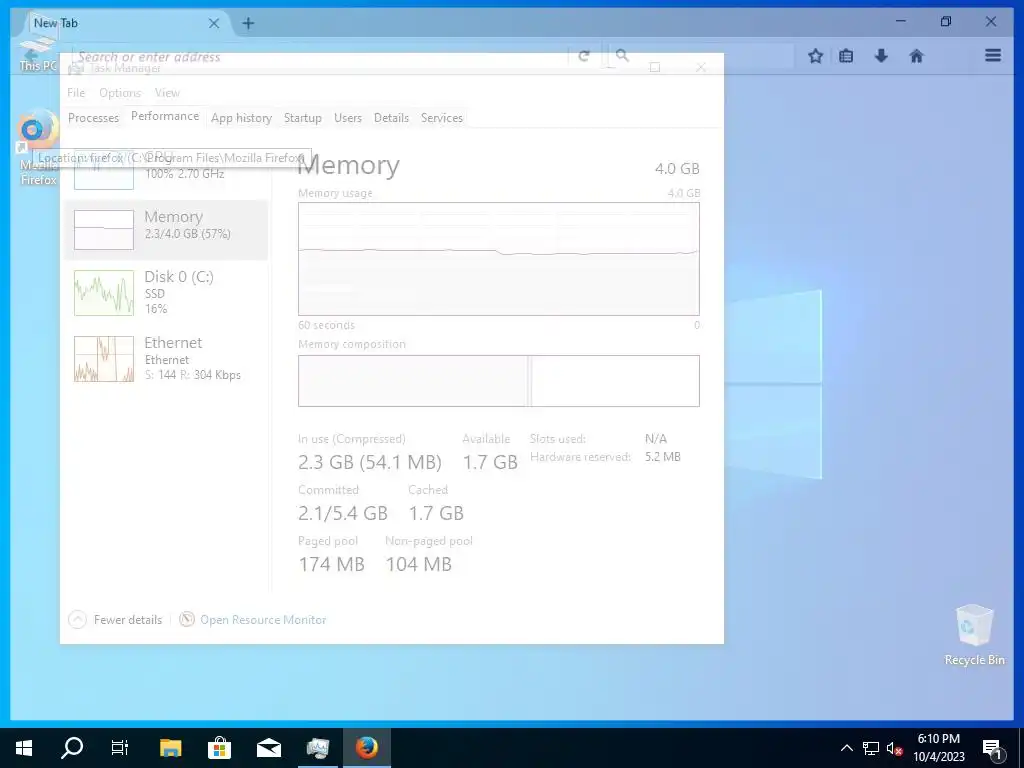Open the Recycle Bin desktop icon
The image size is (1024, 768).
pyautogui.click(x=974, y=635)
